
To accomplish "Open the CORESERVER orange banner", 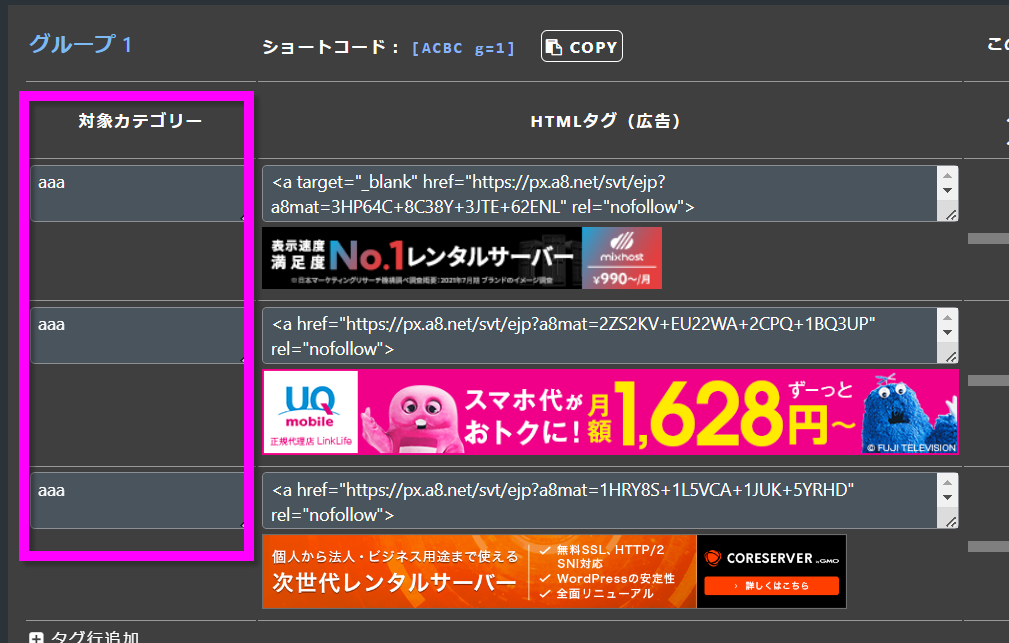I will click(x=554, y=572).
